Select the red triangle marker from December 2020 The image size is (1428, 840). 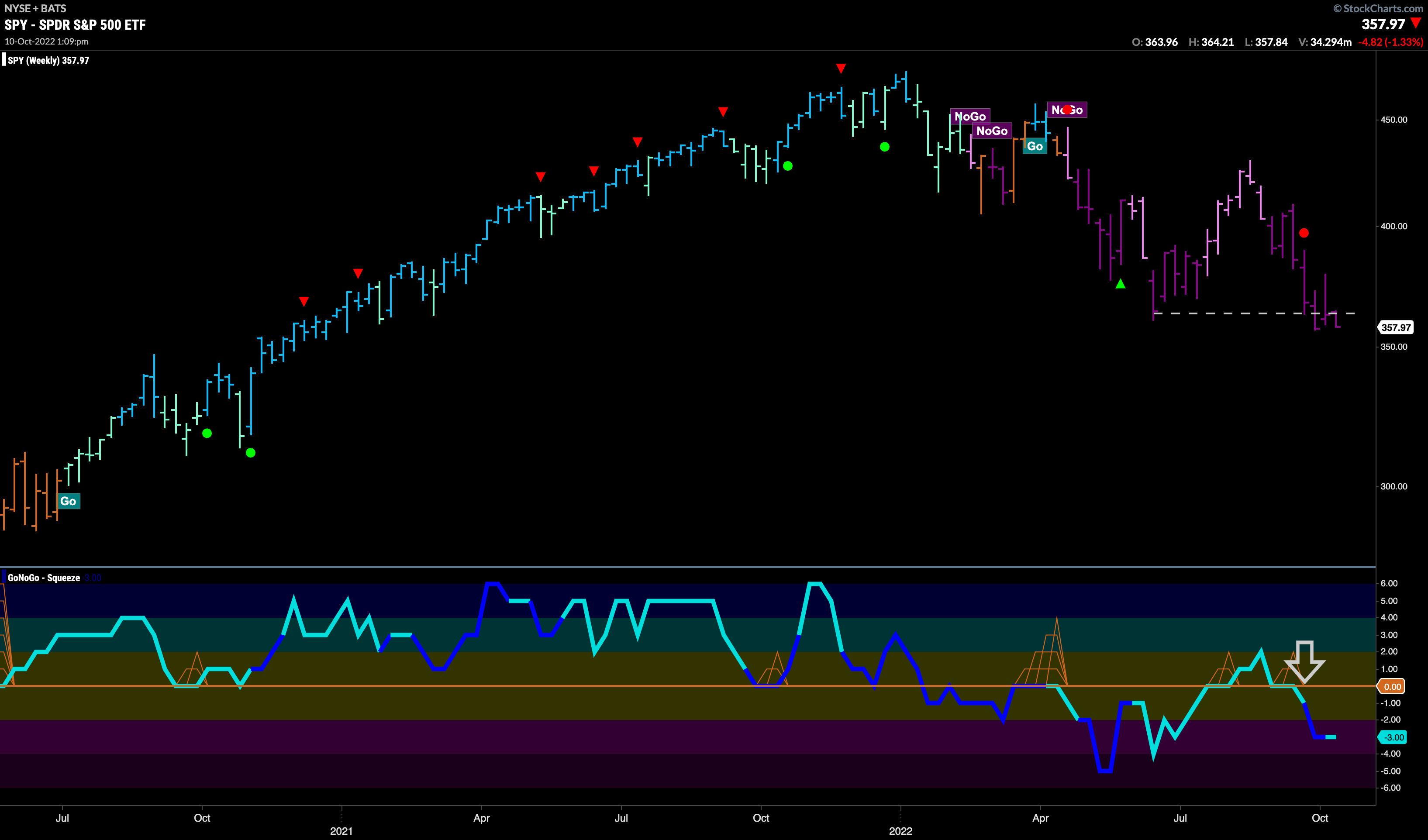click(x=304, y=301)
